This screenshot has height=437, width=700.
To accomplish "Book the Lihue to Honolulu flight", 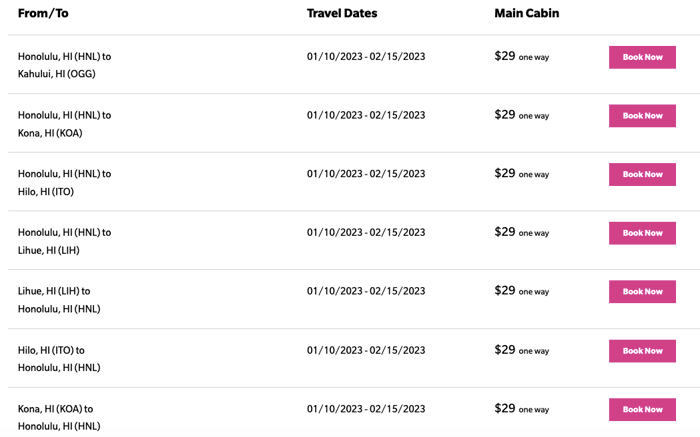I will [642, 292].
